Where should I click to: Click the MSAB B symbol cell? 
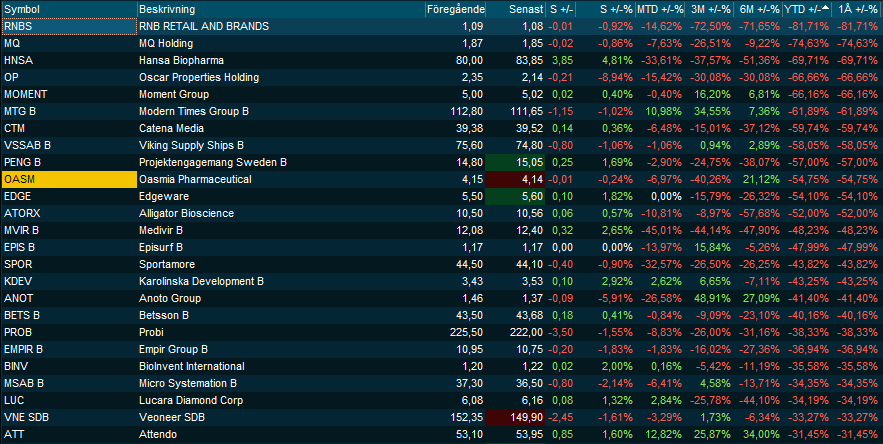point(69,383)
